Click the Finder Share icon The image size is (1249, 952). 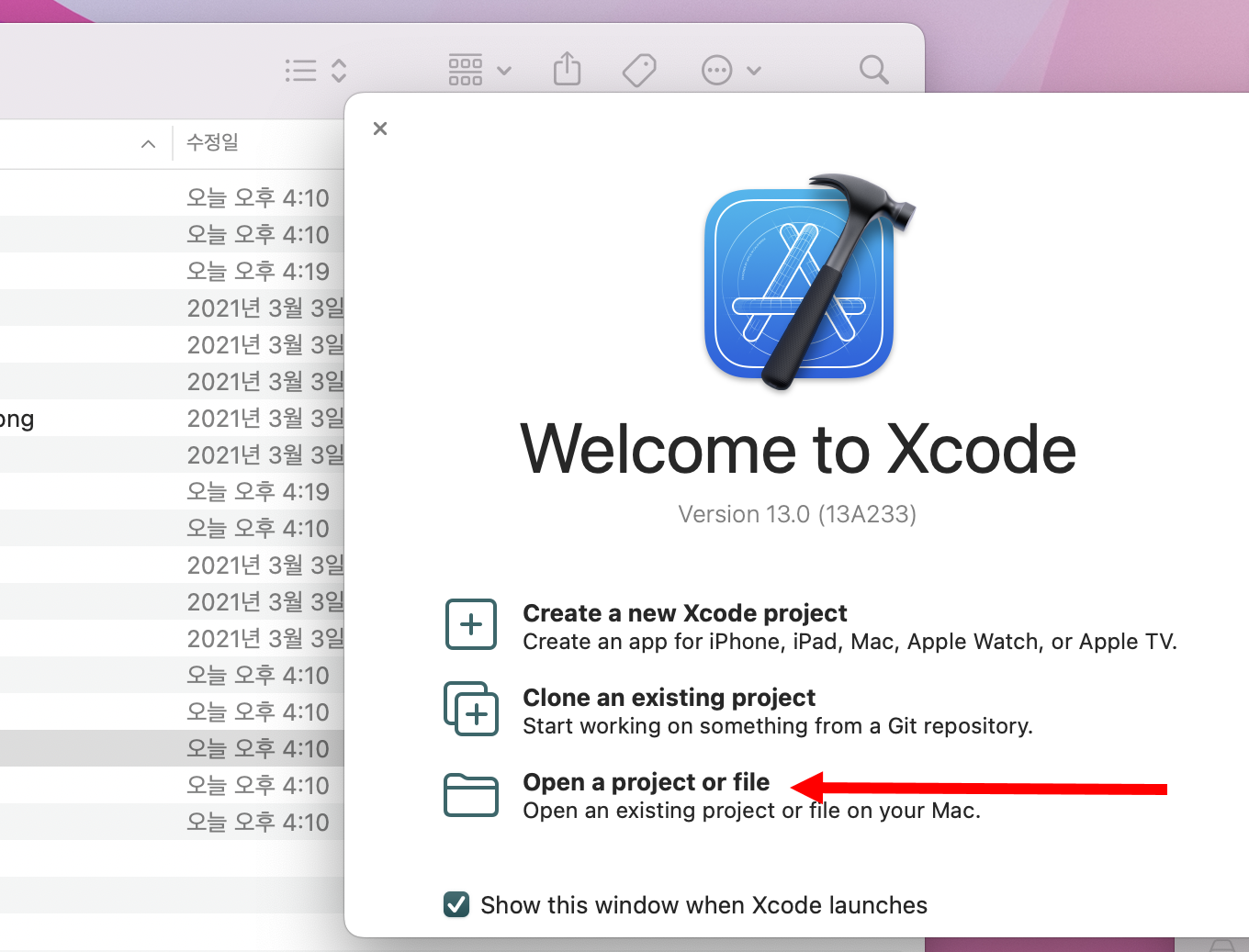568,70
